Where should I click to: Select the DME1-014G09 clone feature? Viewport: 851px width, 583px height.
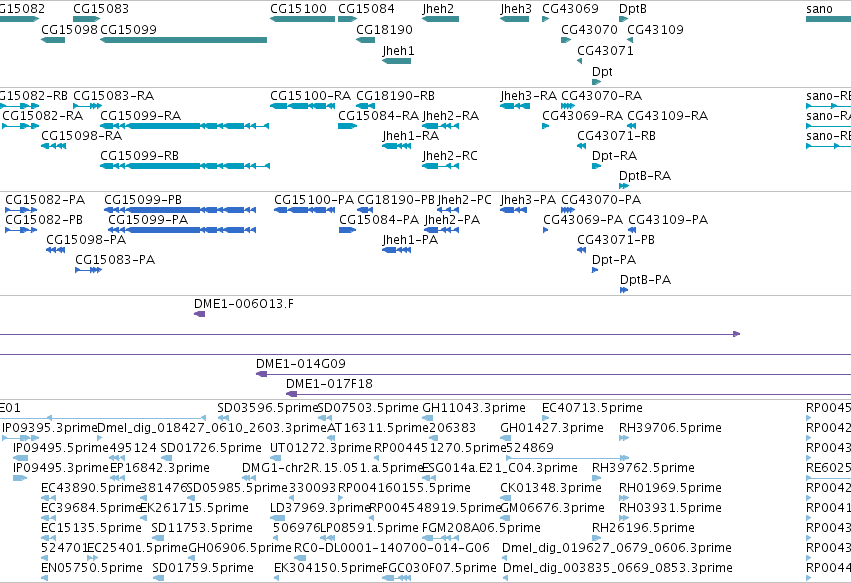554,375
